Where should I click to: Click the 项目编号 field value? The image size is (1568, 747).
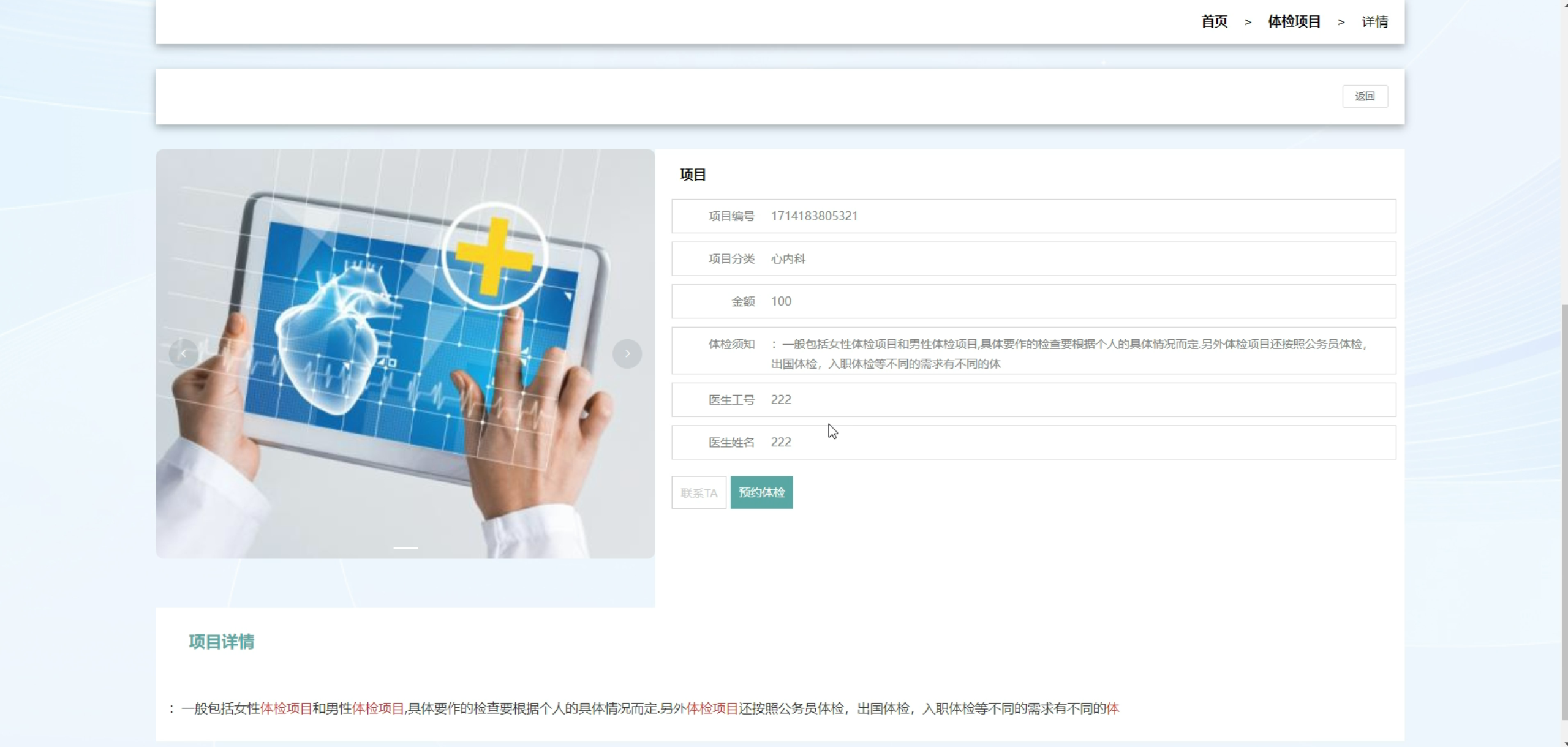pyautogui.click(x=814, y=216)
